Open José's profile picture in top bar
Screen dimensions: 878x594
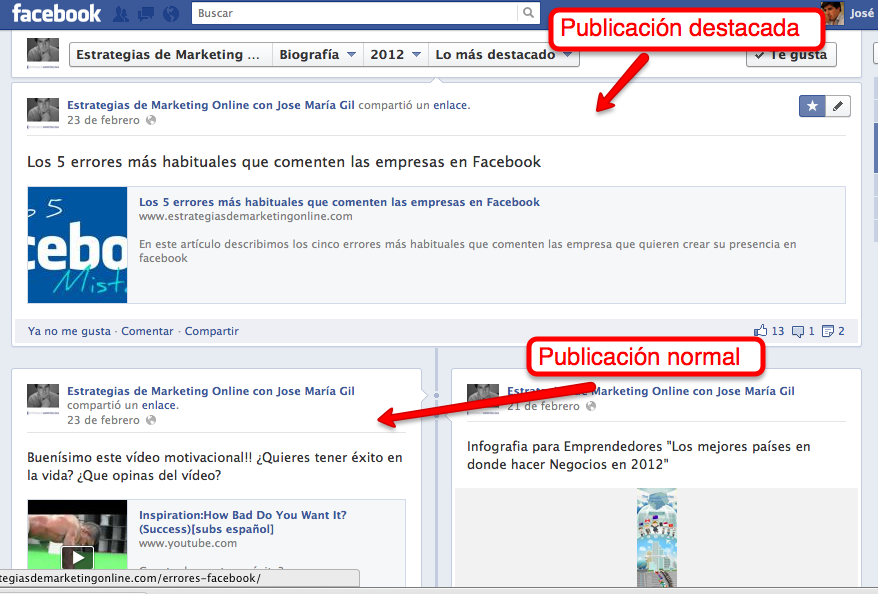[x=832, y=13]
